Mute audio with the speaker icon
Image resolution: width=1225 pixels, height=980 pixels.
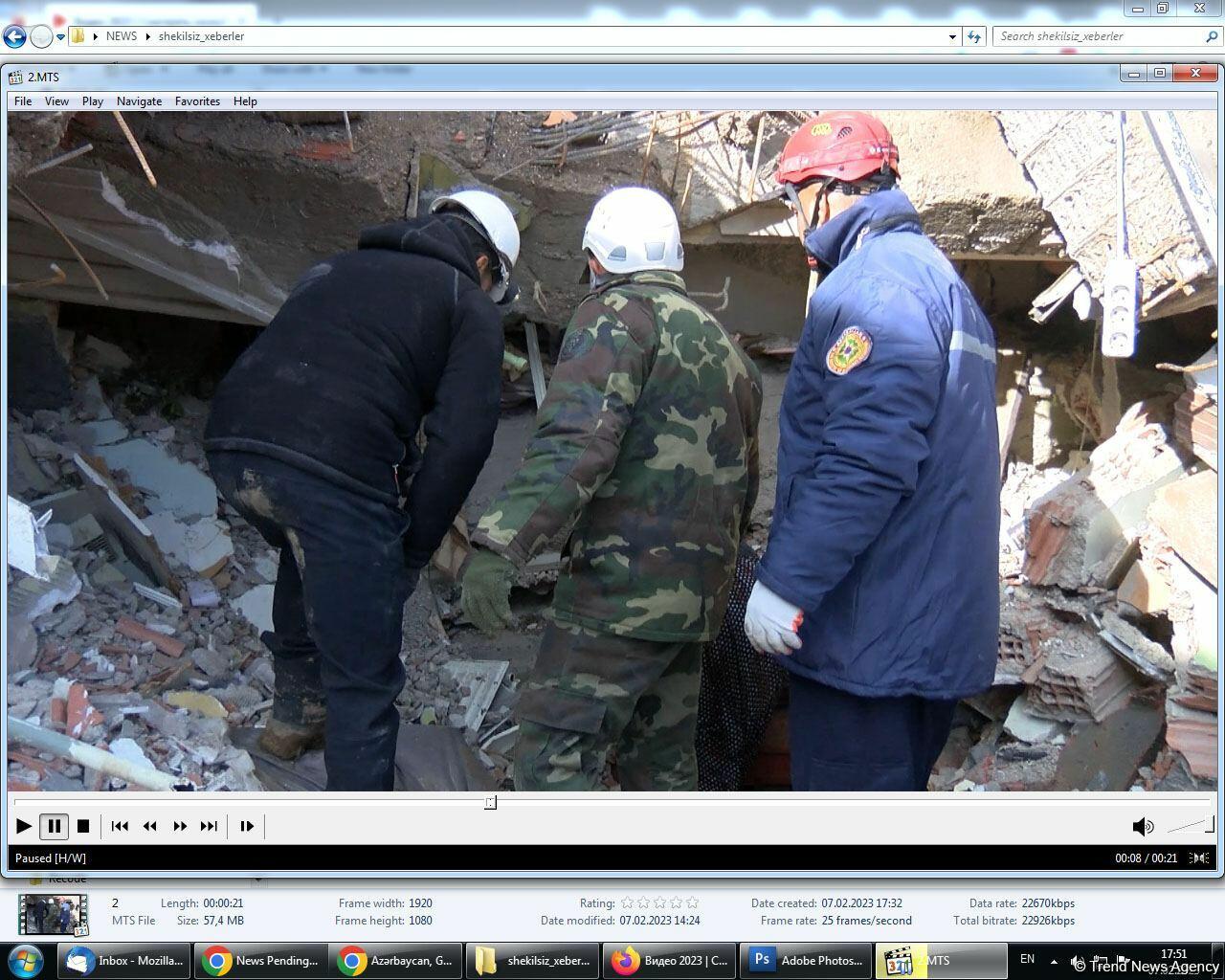coord(1142,826)
